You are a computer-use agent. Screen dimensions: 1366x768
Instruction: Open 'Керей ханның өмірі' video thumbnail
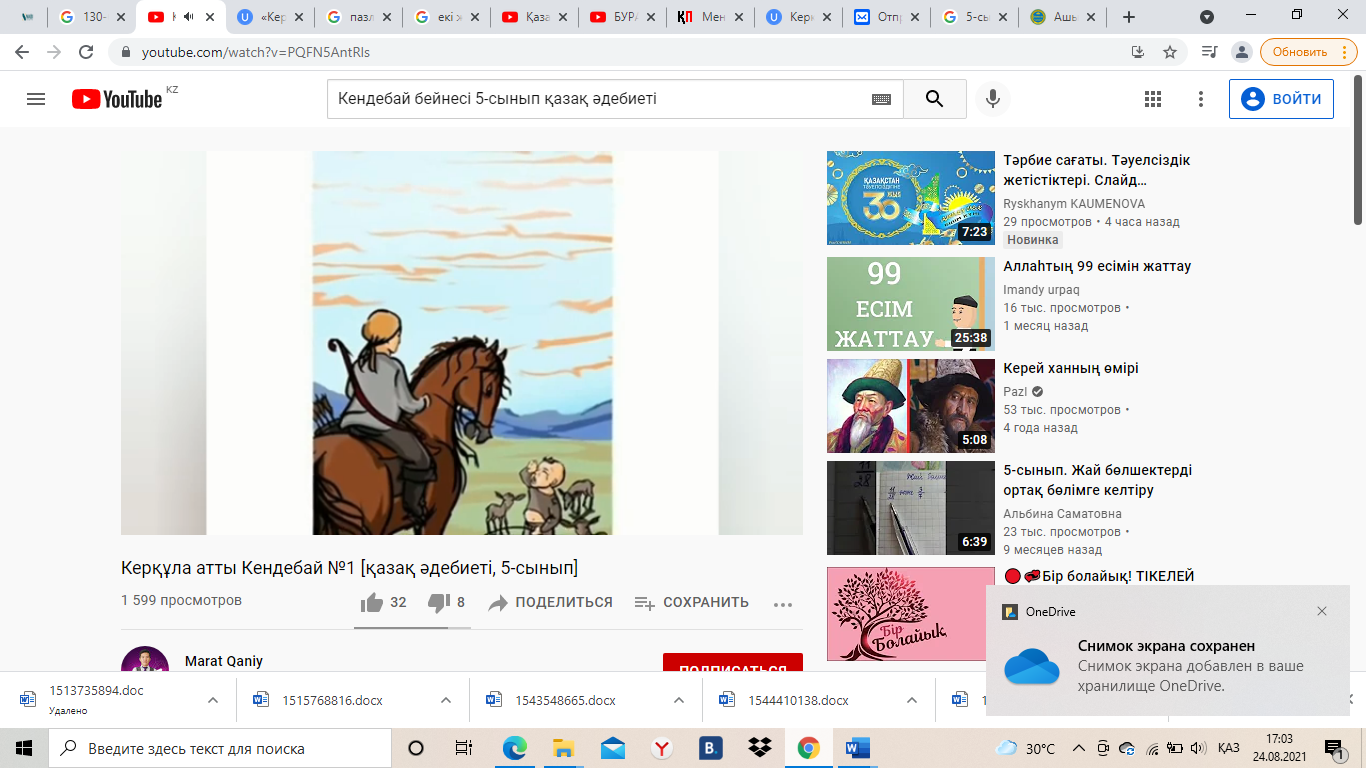(x=911, y=406)
